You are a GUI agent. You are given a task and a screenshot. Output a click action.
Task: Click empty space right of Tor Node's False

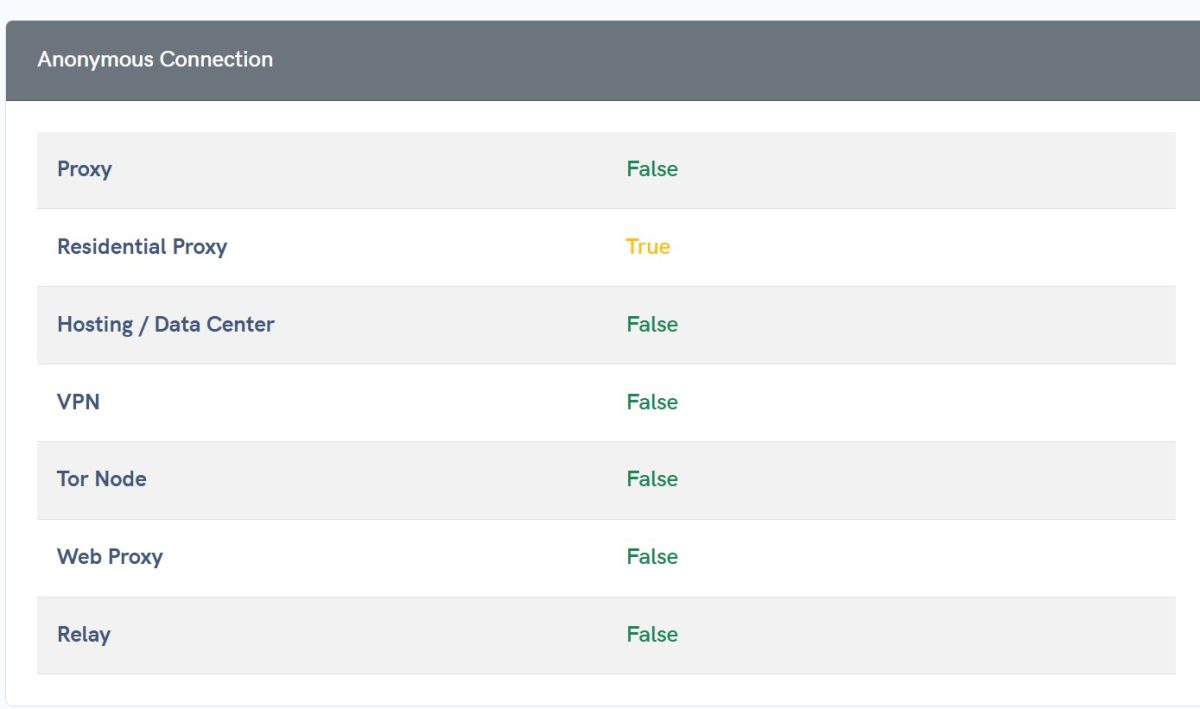(900, 479)
